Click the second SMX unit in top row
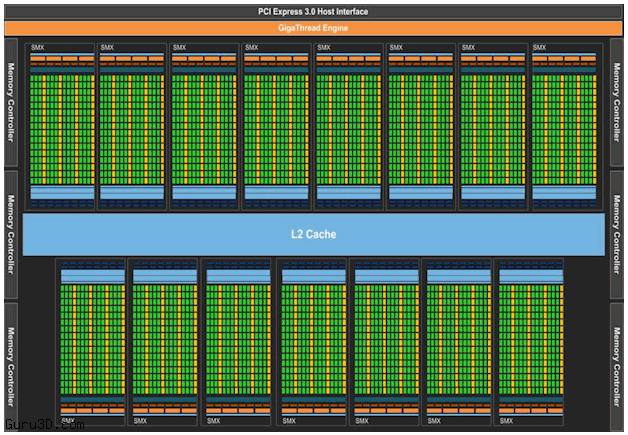 coord(131,126)
